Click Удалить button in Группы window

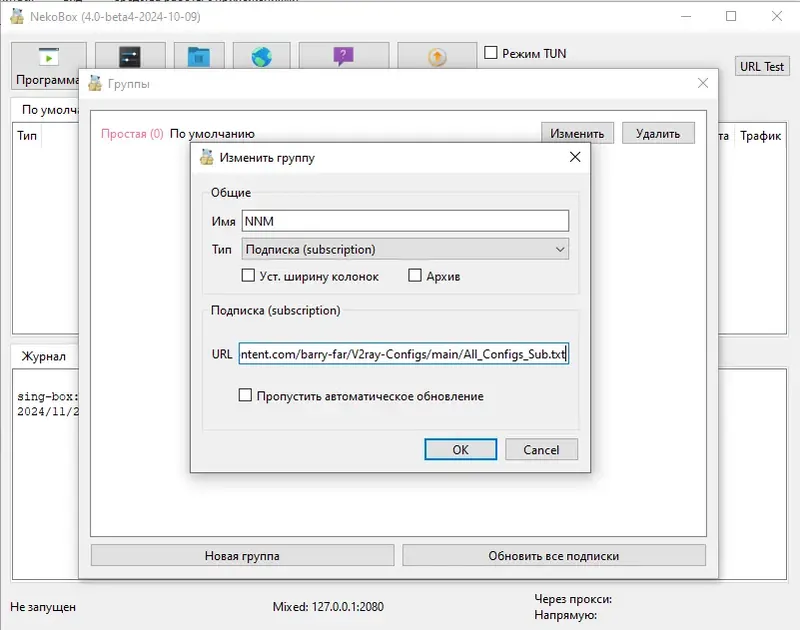tap(658, 133)
